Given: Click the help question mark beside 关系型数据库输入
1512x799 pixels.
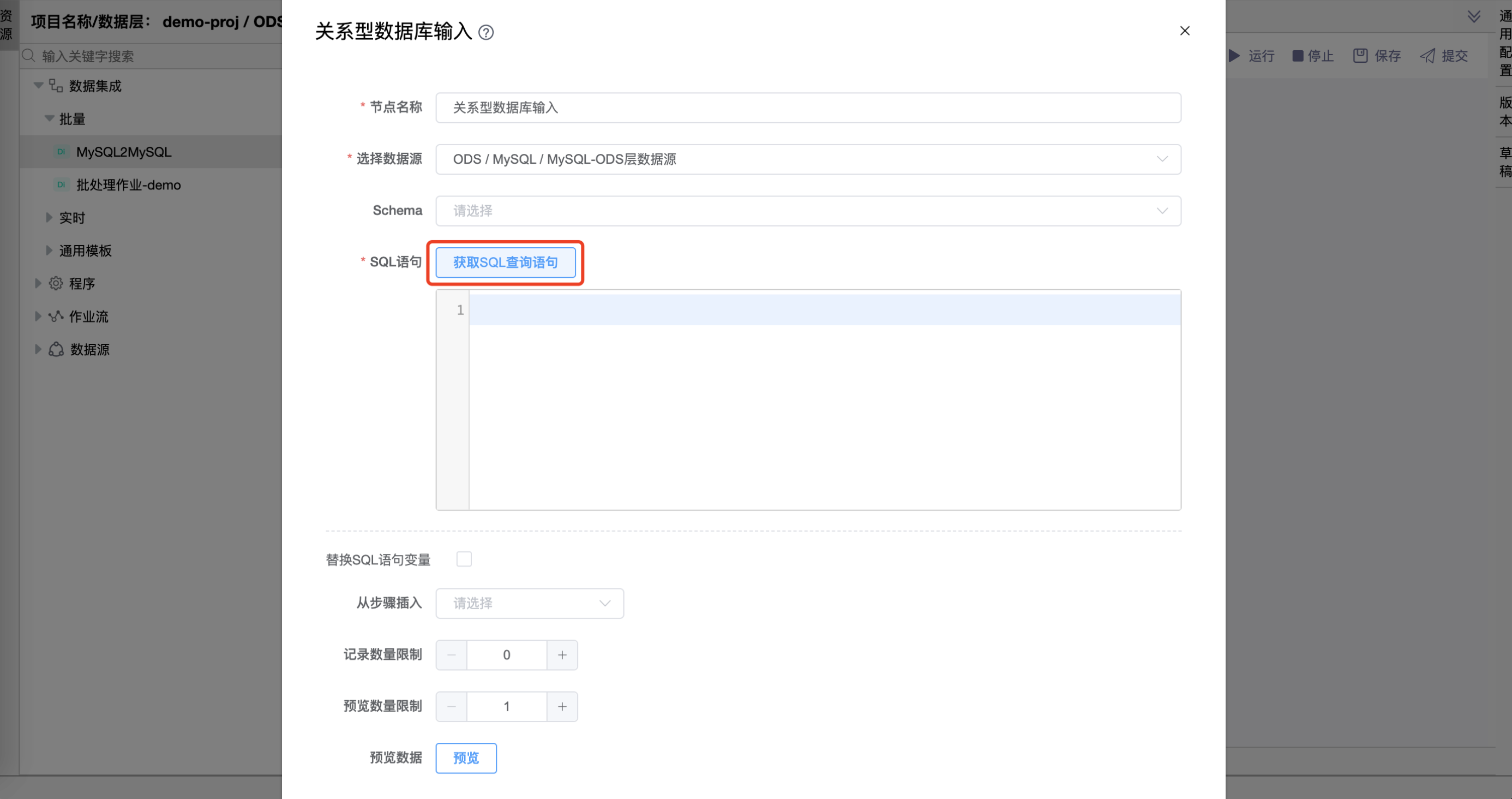Looking at the screenshot, I should [486, 32].
